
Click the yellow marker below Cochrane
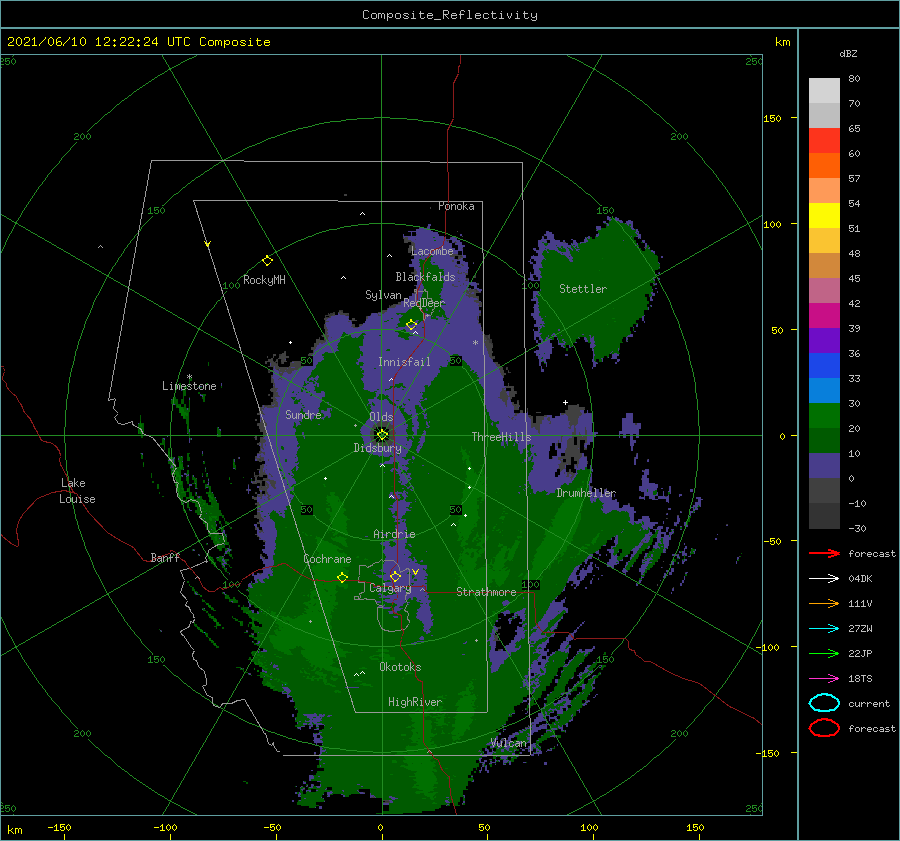coord(342,577)
